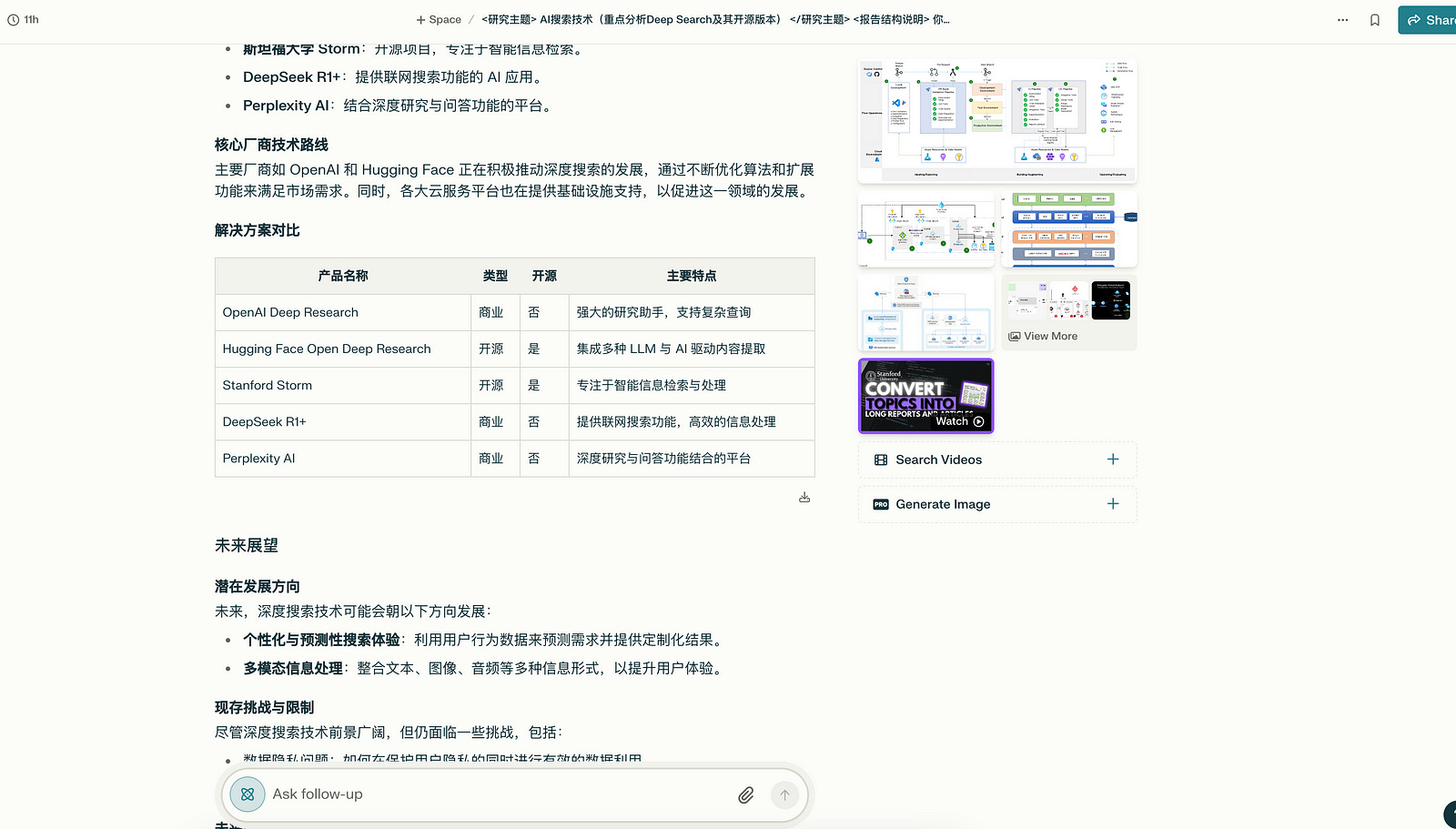This screenshot has width=1456, height=829.
Task: Click the 深度研究与问答功能结合的平台 cell
Action: tap(692, 459)
